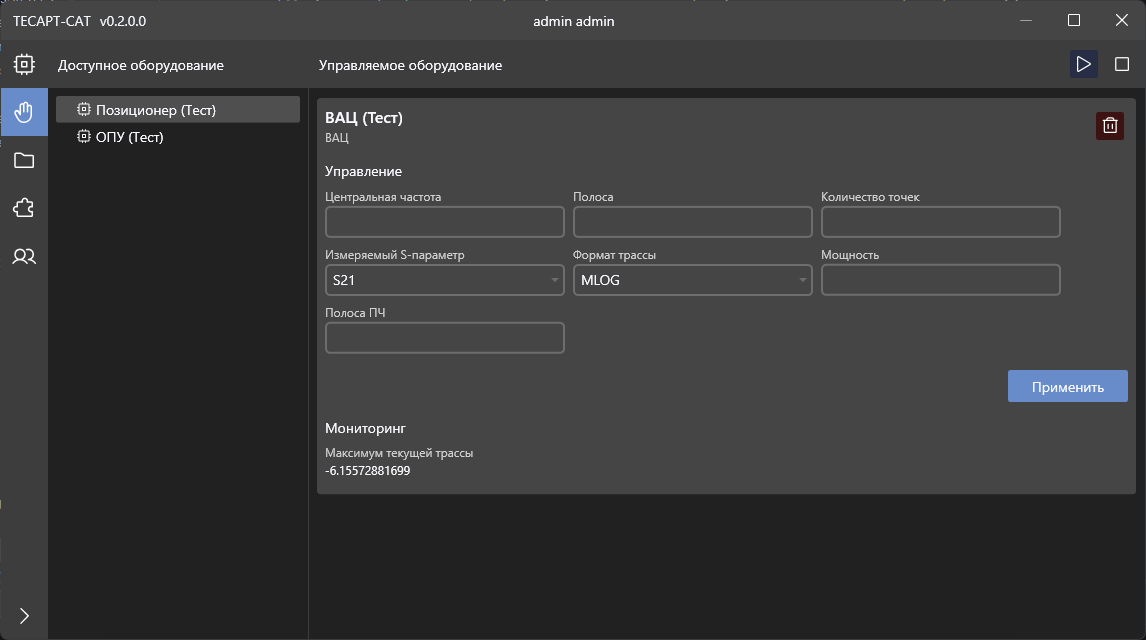Open the Формат трассы MLOG dropdown
This screenshot has height=640, width=1146.
click(692, 280)
